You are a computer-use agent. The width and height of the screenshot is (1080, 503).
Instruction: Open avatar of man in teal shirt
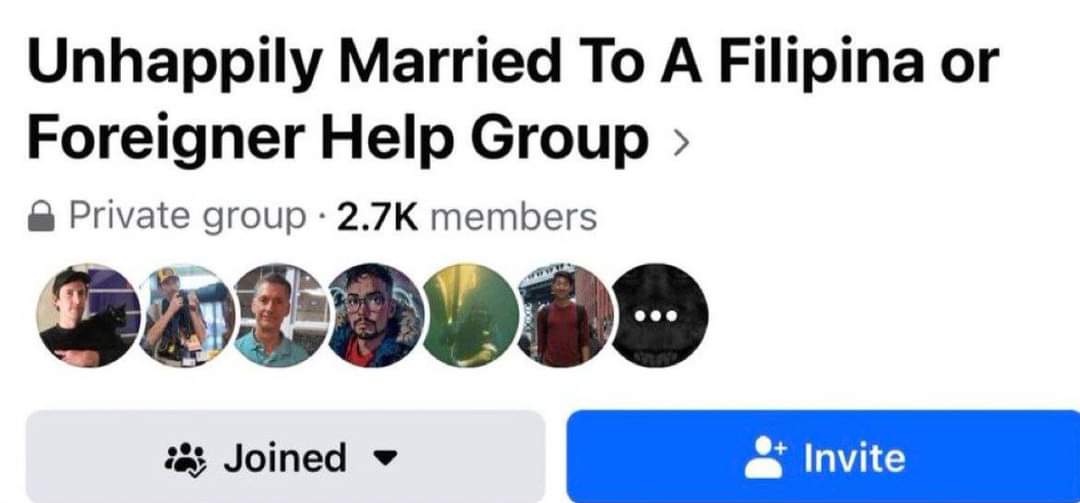pyautogui.click(x=280, y=316)
